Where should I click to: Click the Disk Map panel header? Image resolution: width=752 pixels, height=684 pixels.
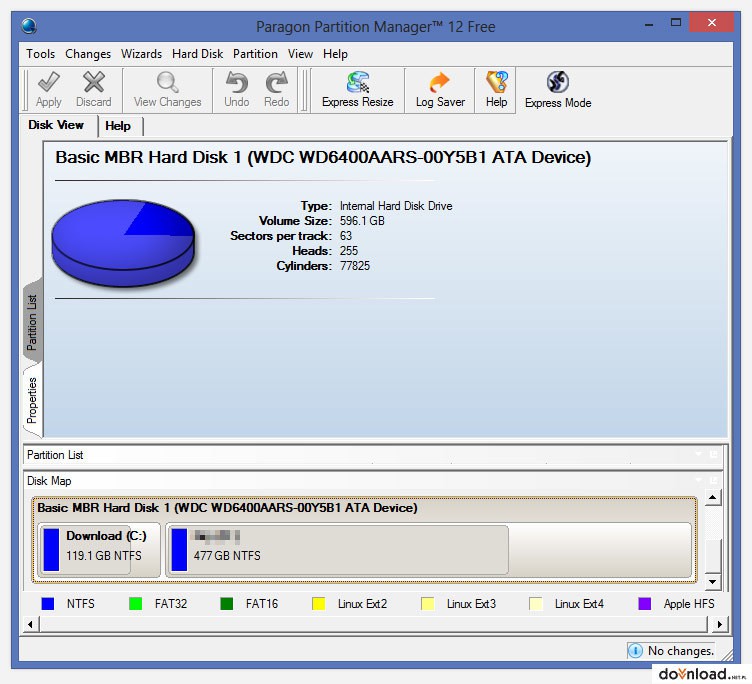(374, 481)
